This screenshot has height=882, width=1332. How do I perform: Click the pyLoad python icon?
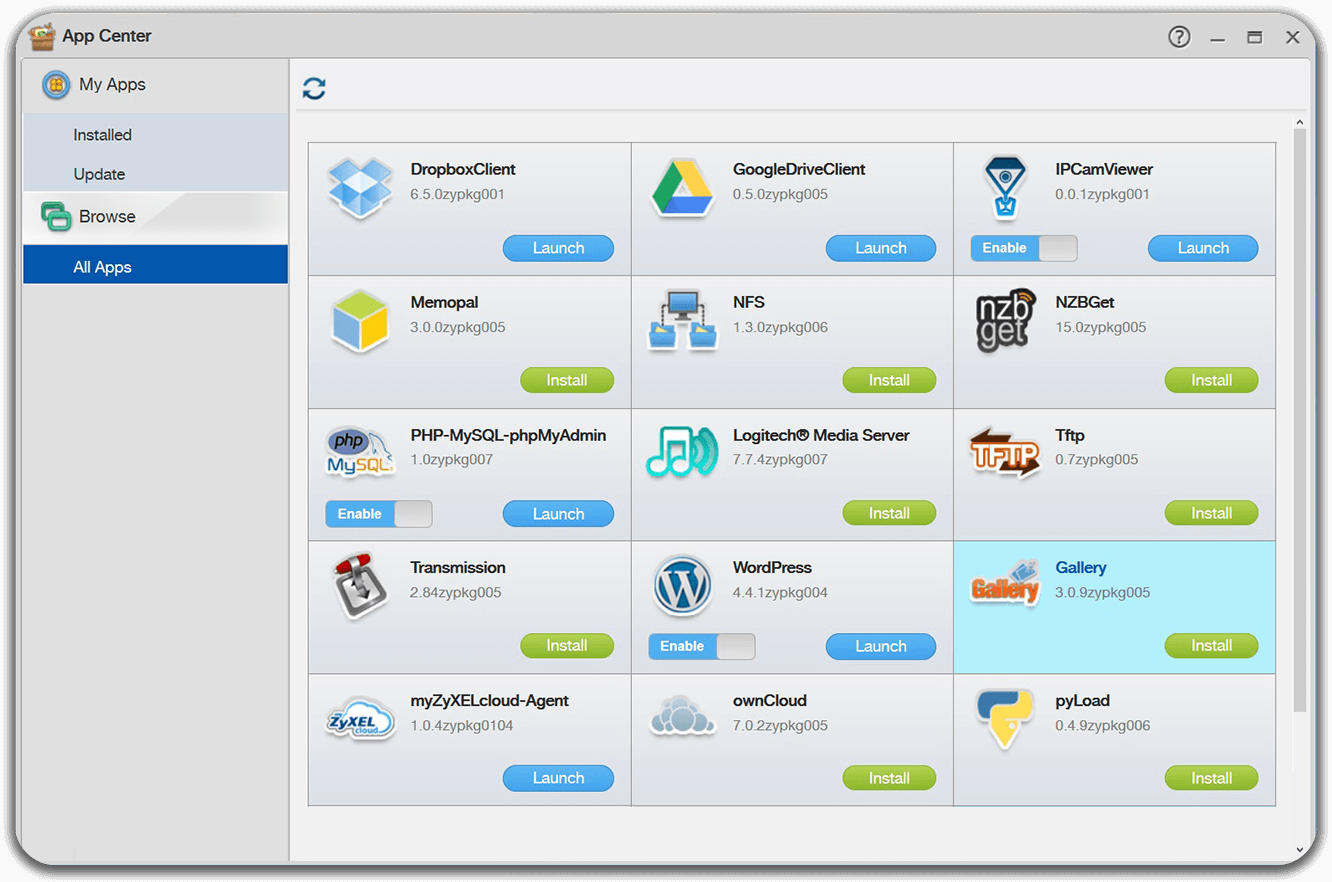tap(1005, 718)
